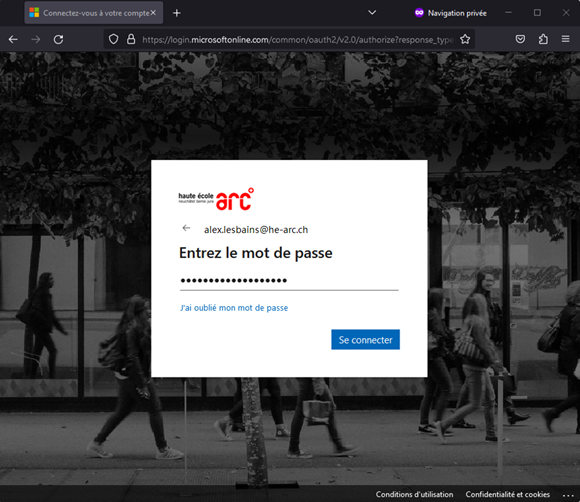Open a new tab with plus button
Image resolution: width=580 pixels, height=502 pixels.
pos(177,13)
